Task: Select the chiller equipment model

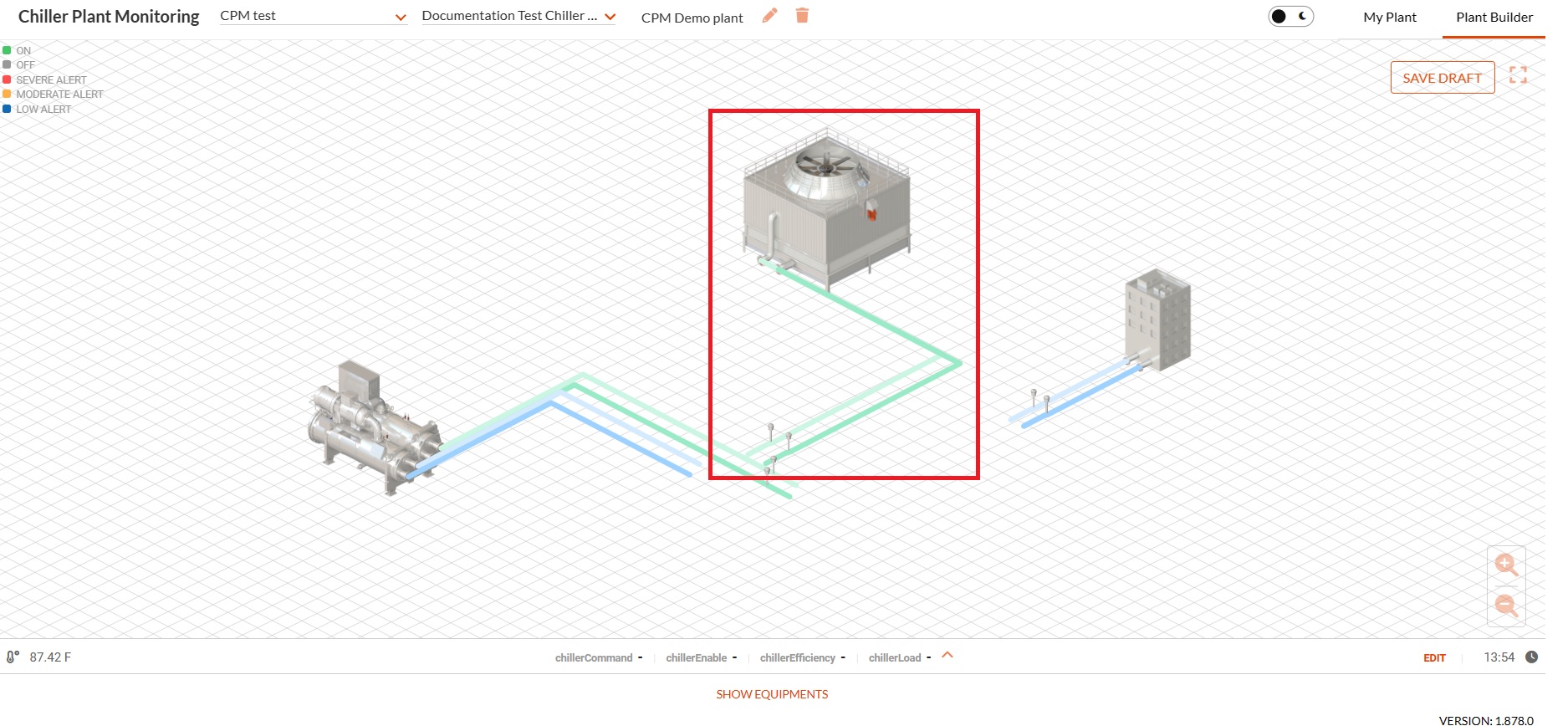Action: tap(374, 427)
